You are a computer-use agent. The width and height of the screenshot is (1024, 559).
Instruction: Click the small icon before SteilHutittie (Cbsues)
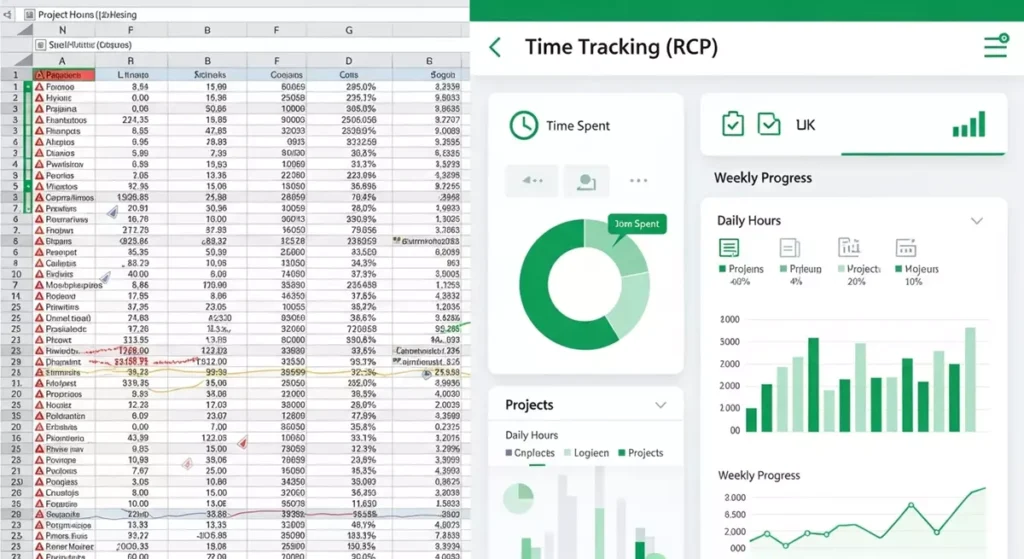click(x=40, y=44)
